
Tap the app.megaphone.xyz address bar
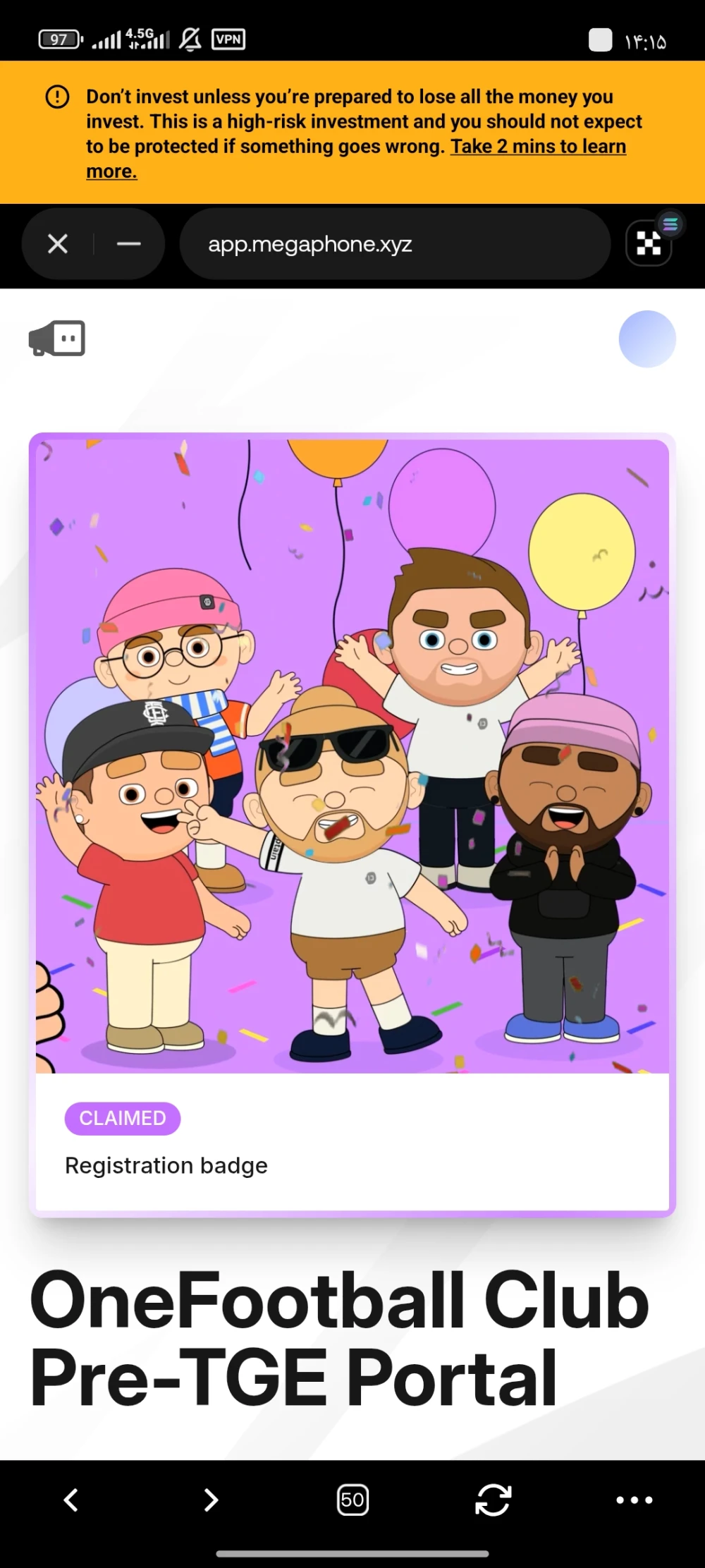pyautogui.click(x=395, y=244)
